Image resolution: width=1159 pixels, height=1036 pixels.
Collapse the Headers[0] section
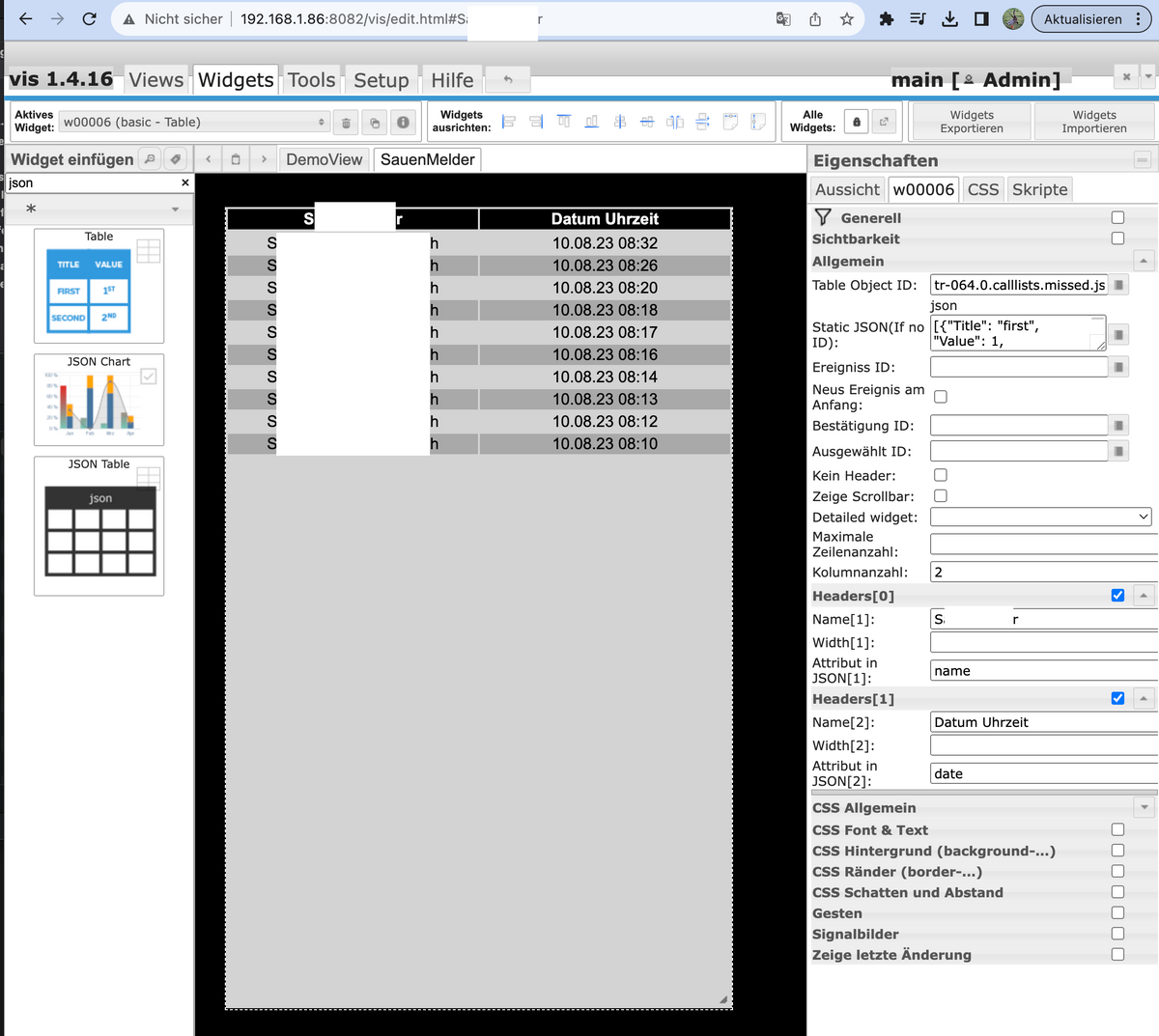pos(1144,596)
